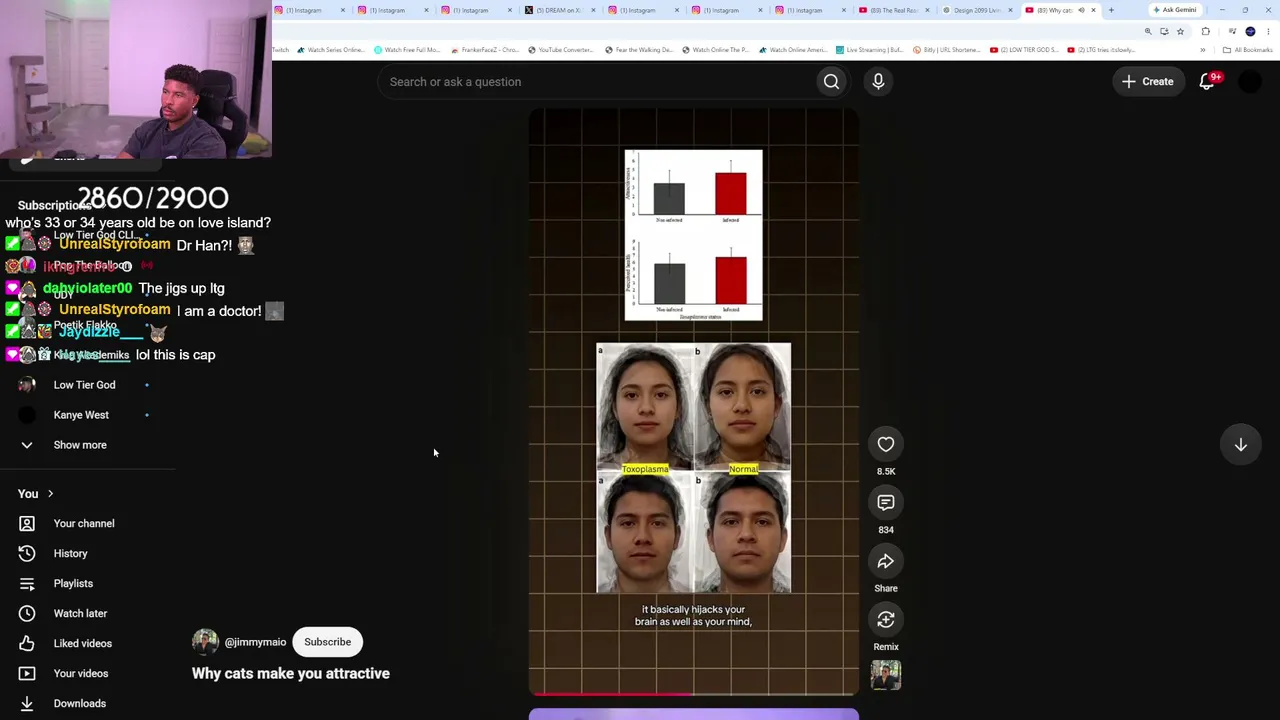Click the Downloads arrow icon

27,703
